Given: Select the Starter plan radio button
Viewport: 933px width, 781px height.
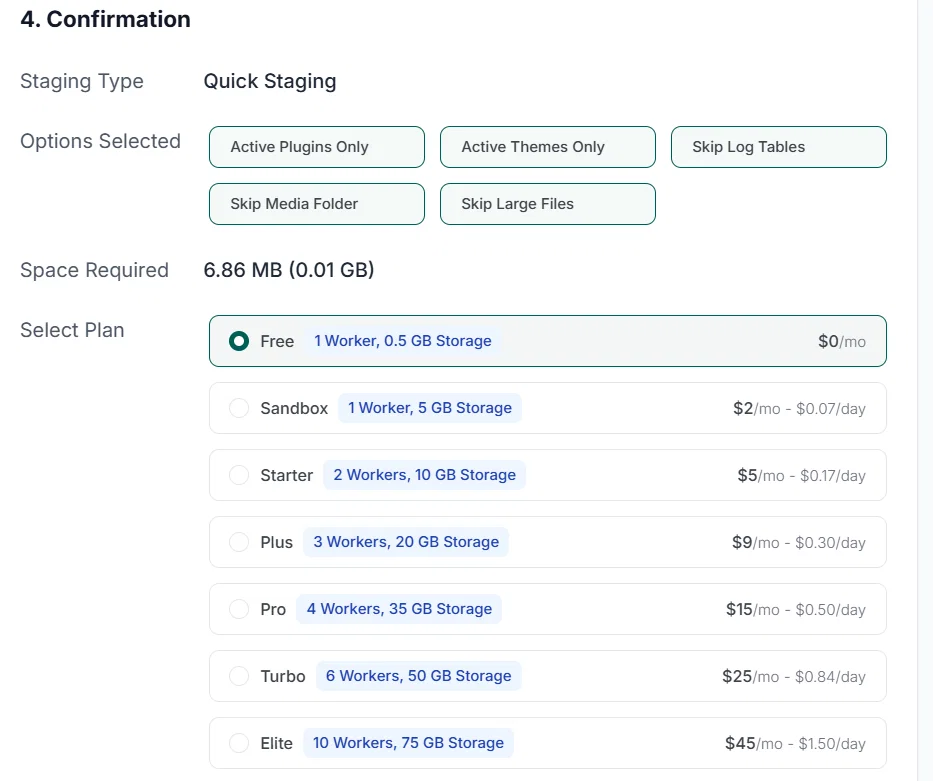Looking at the screenshot, I should point(239,475).
